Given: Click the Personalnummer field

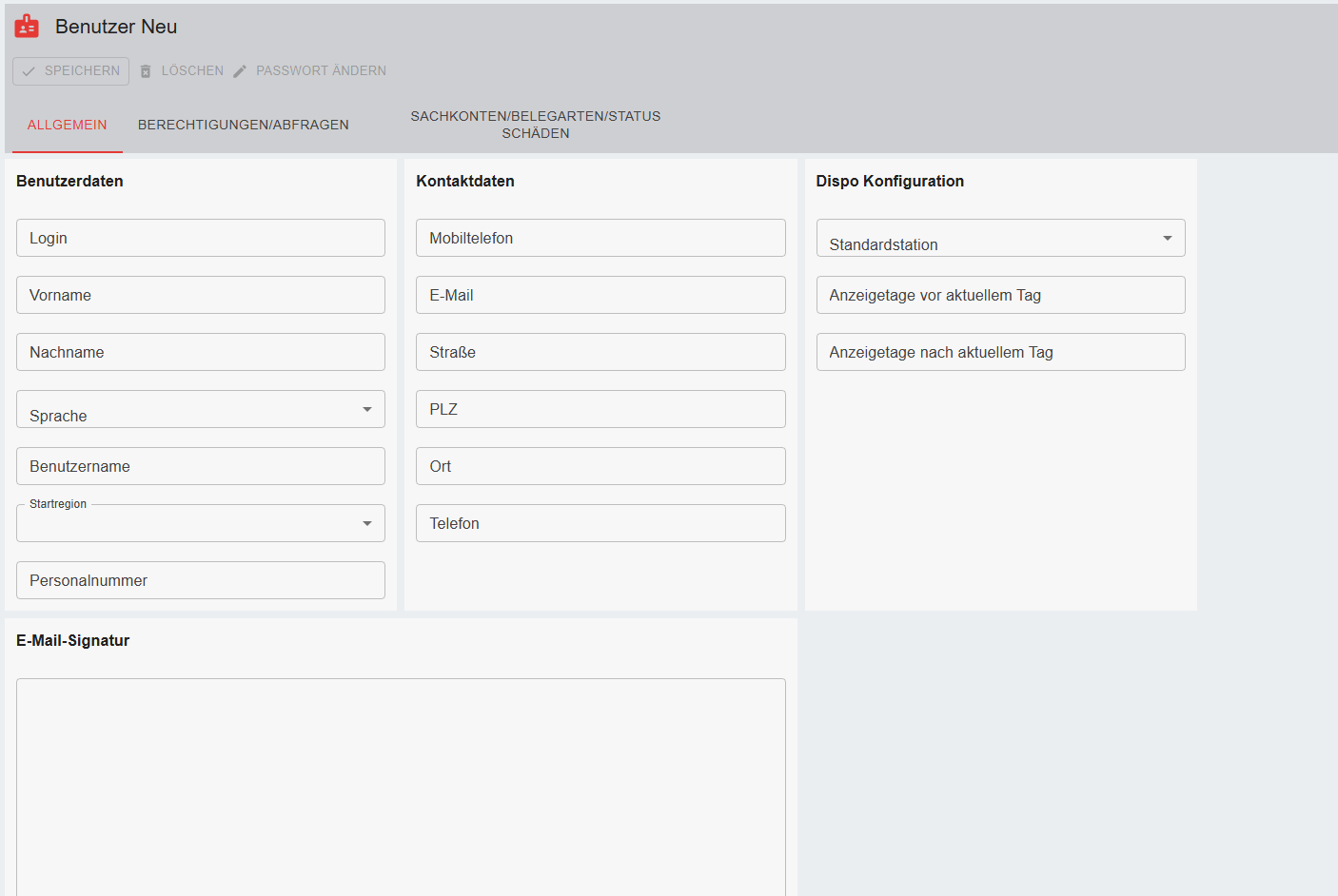Looking at the screenshot, I should pos(200,580).
